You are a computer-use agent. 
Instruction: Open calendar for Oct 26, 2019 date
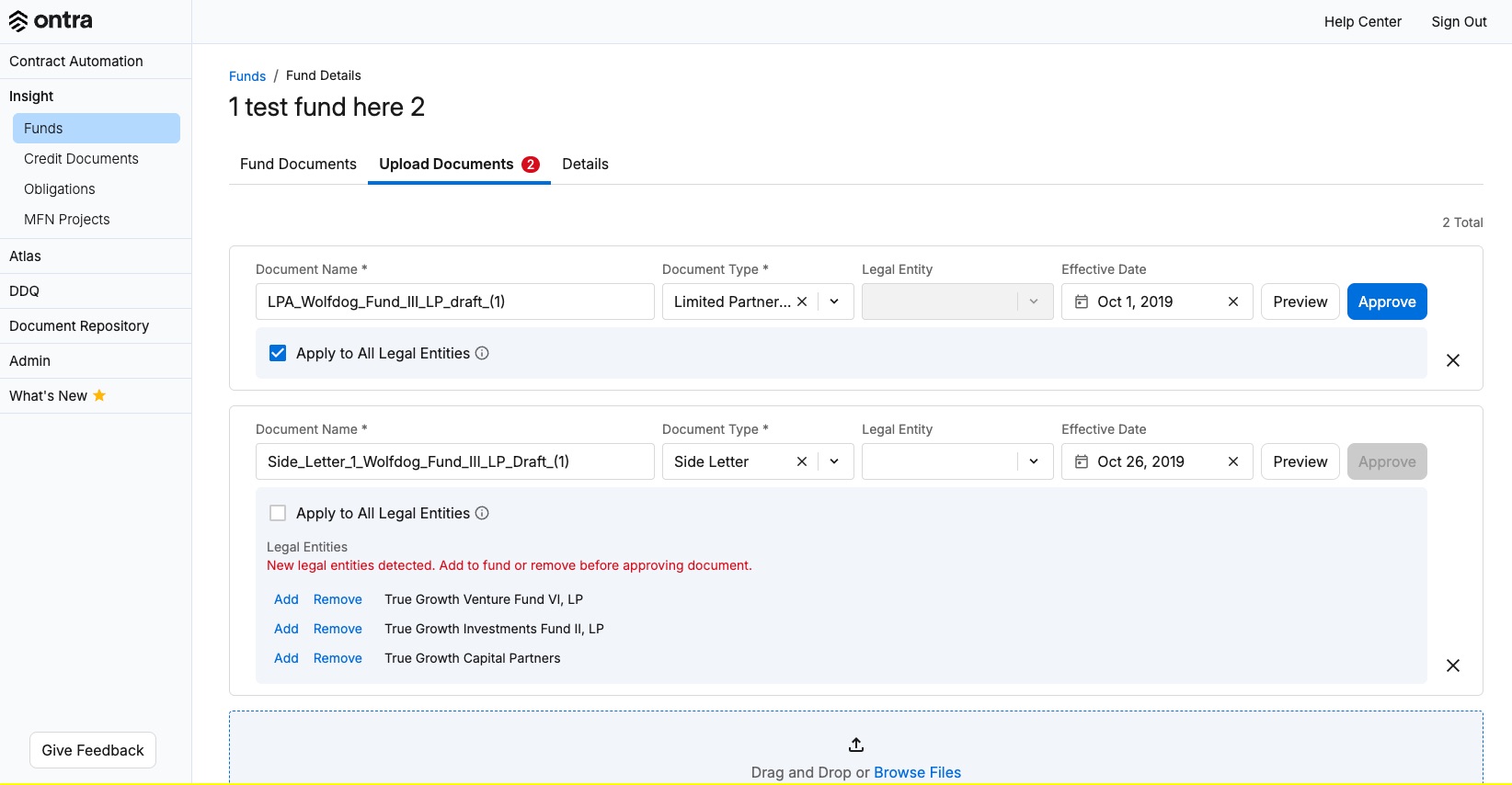coord(1082,461)
